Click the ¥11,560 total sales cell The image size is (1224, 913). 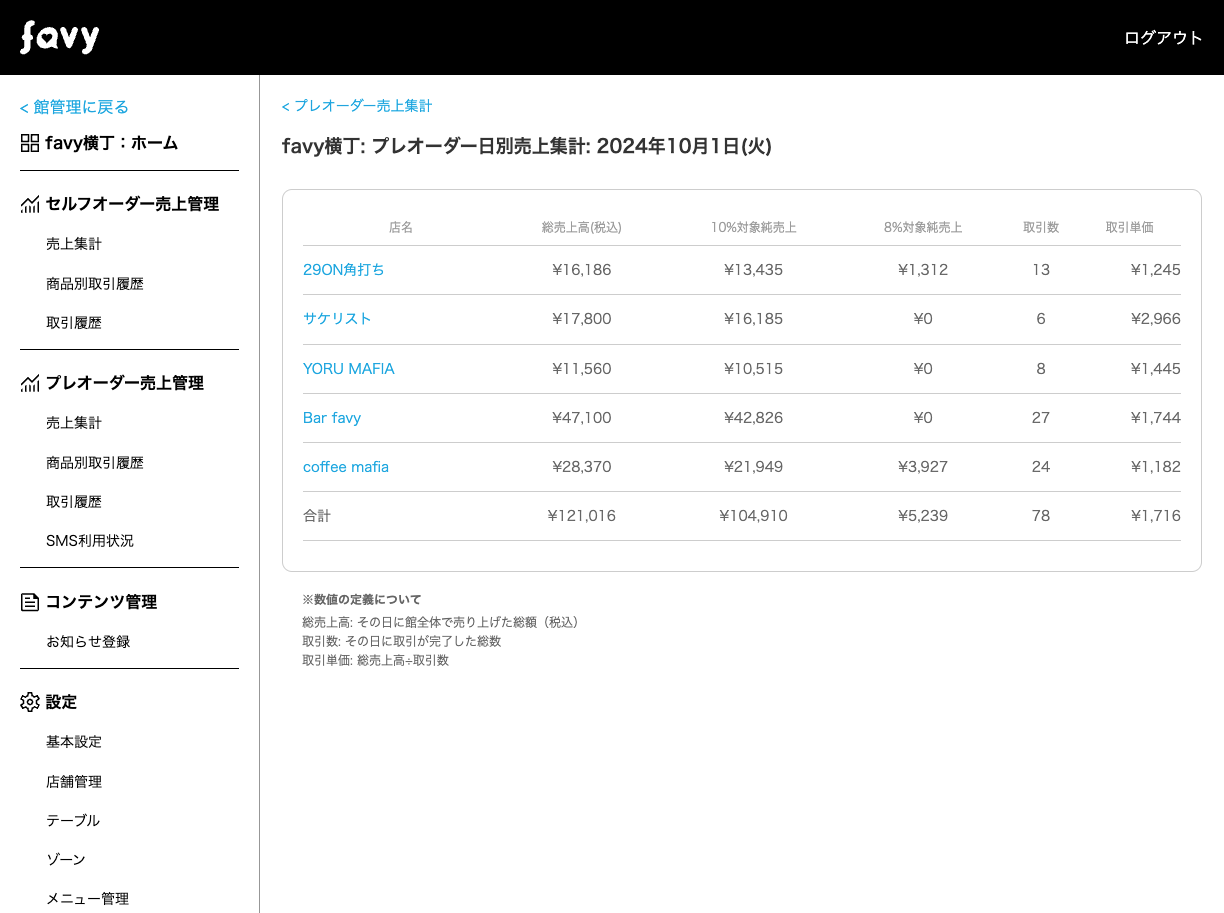pyautogui.click(x=582, y=369)
